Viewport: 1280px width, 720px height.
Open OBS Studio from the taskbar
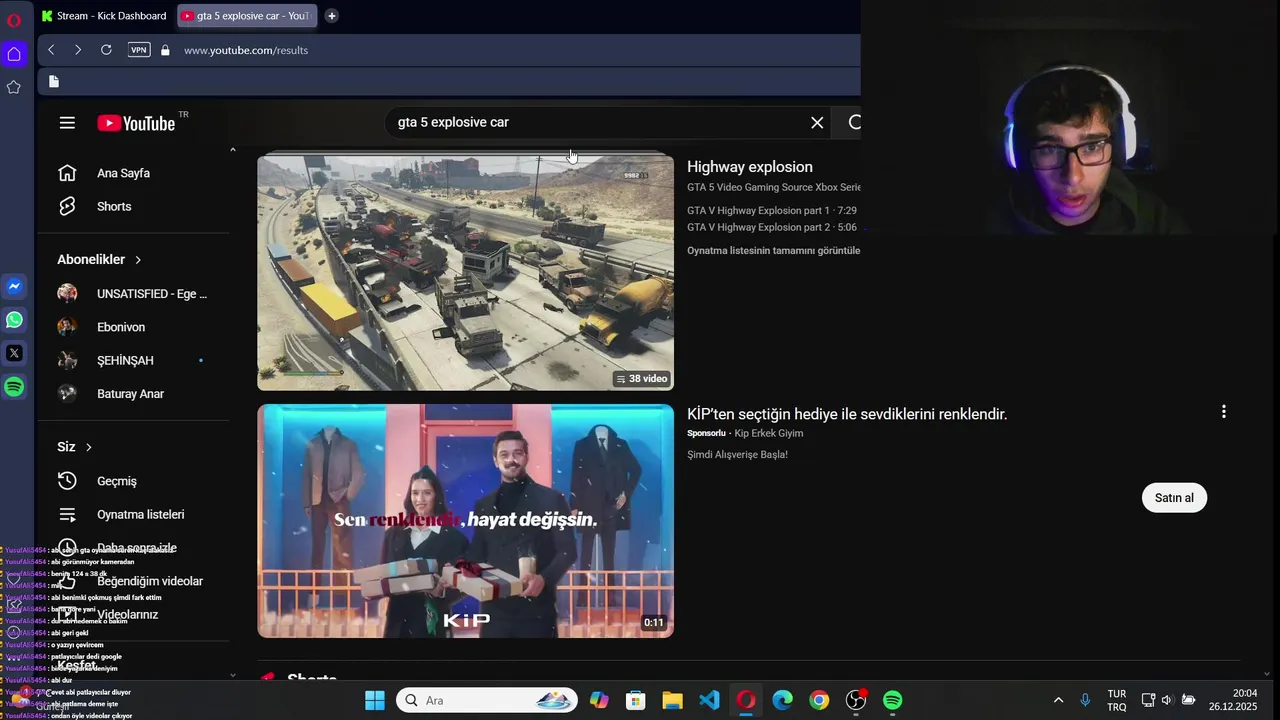click(x=856, y=700)
